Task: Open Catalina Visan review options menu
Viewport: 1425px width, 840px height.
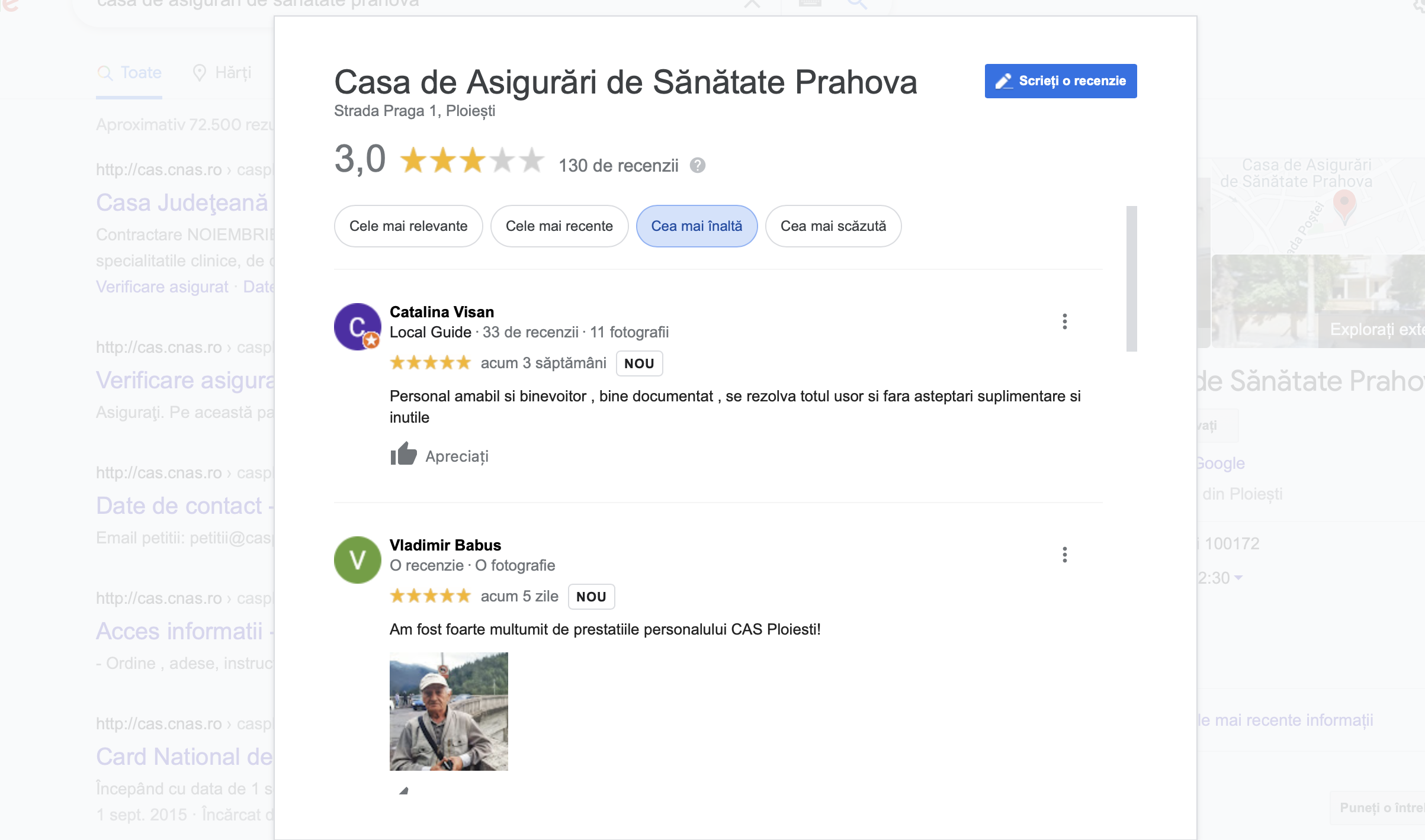Action: 1064,321
